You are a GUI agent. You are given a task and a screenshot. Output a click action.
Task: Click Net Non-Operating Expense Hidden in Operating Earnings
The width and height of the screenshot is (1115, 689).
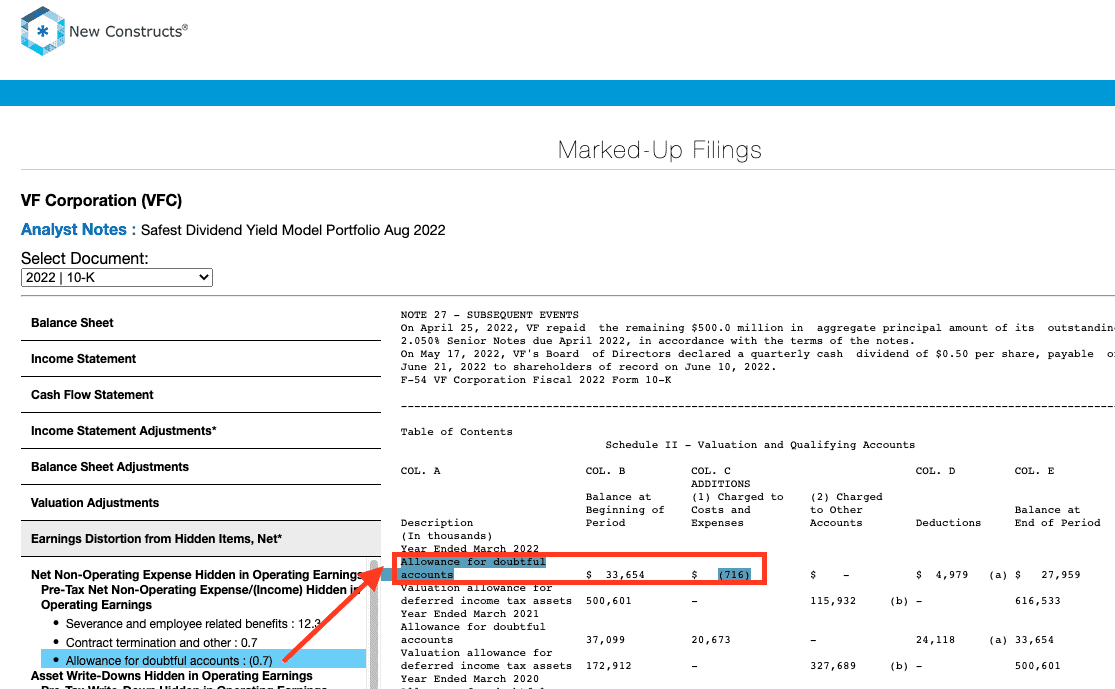pos(198,575)
